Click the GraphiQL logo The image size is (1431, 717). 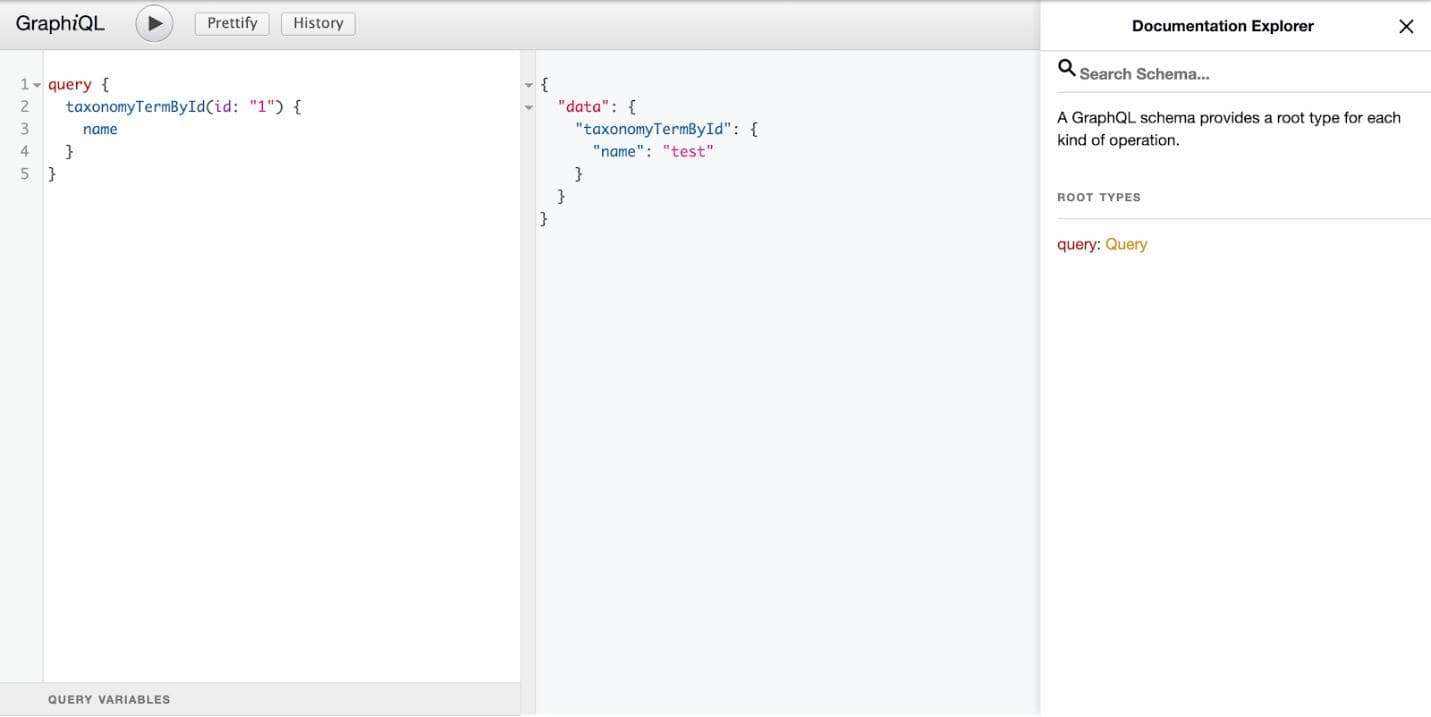60,22
